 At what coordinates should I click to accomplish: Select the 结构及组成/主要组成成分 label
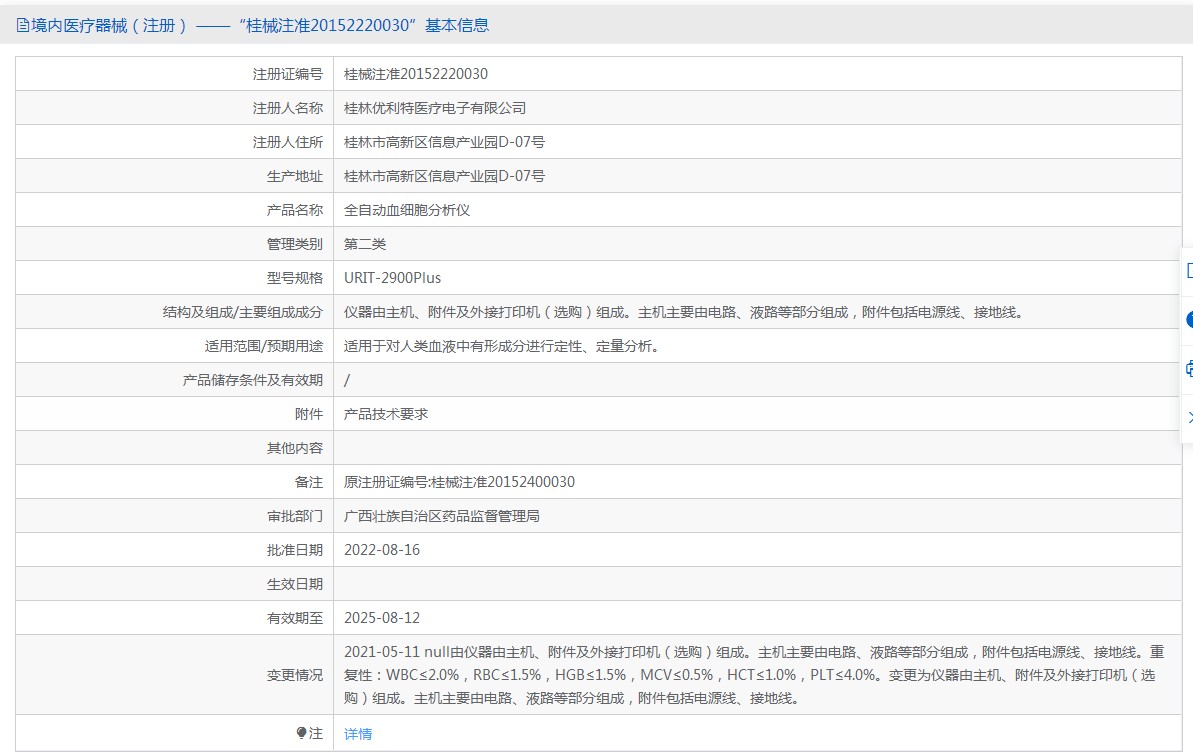tap(243, 312)
